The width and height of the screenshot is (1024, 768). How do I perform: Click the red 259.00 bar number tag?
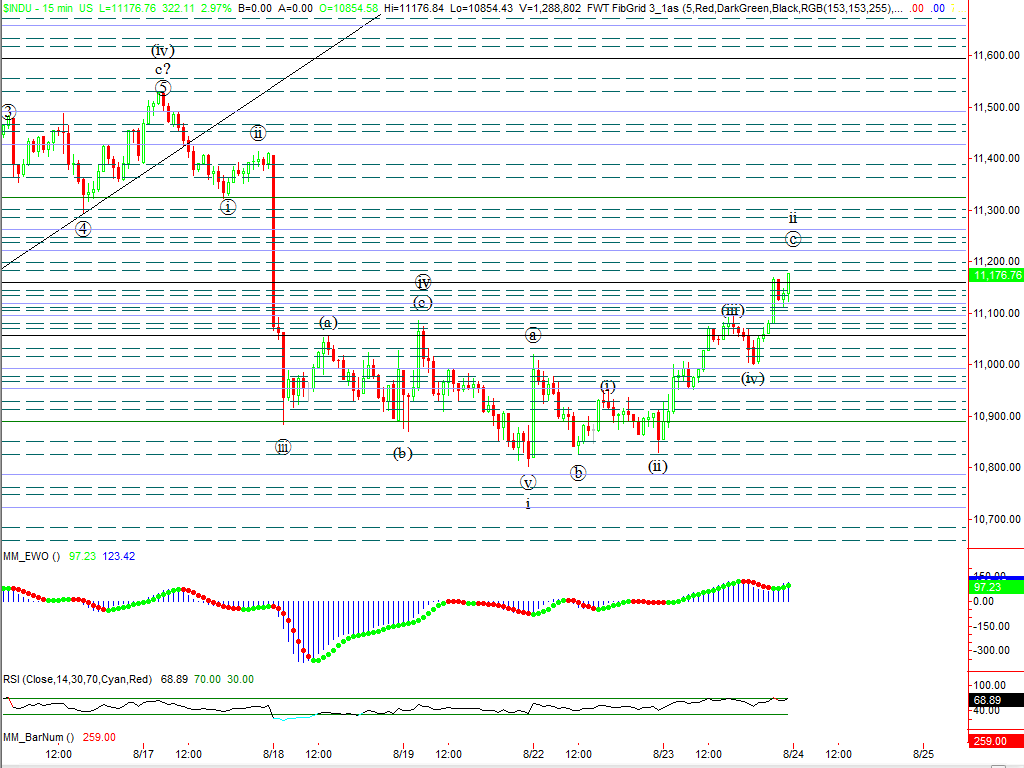click(996, 740)
